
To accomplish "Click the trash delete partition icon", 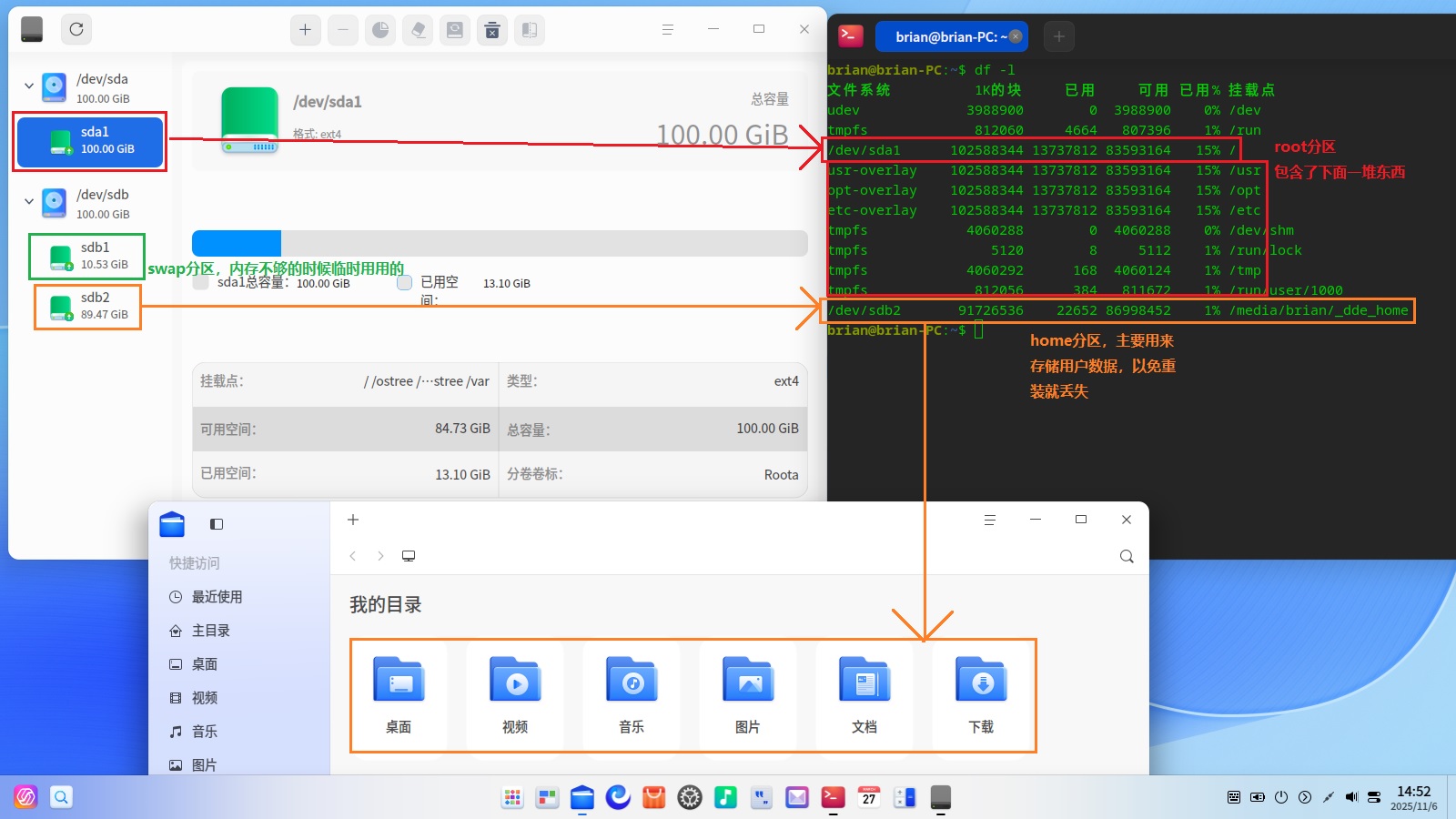I will coord(492,30).
